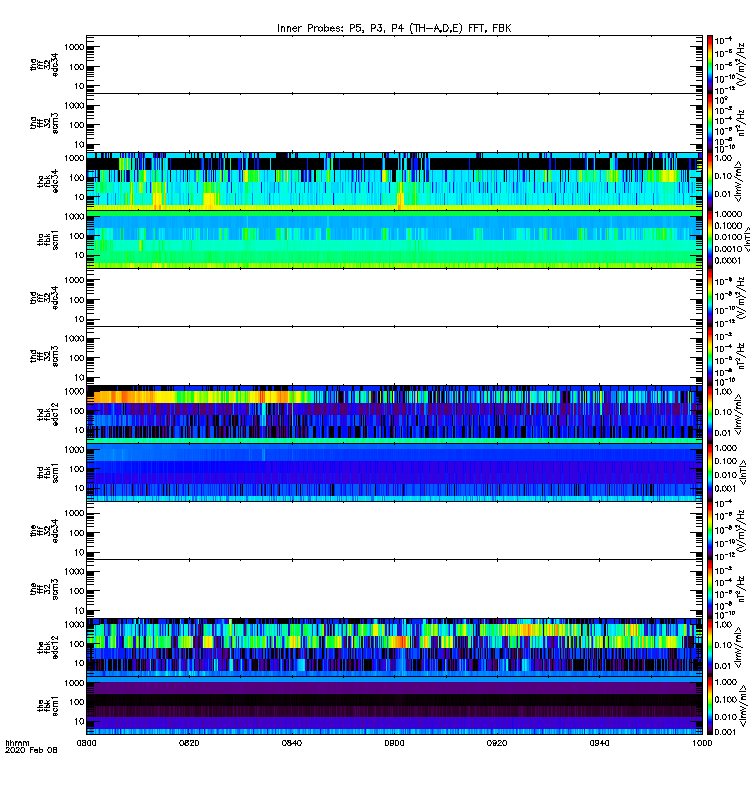Click the color bar beside the fbk edc12 panel
Screen dimensions: 750x800
pyautogui.click(x=710, y=647)
